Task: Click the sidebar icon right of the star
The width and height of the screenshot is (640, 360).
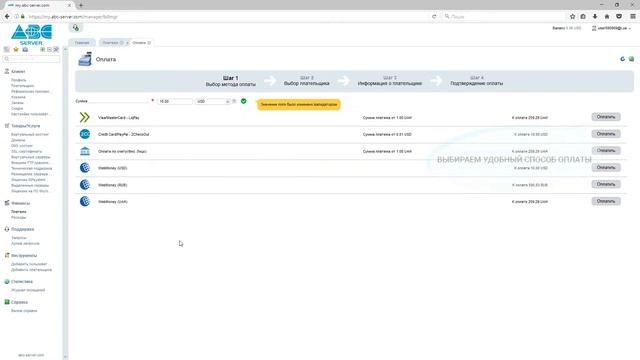Action: point(25,49)
